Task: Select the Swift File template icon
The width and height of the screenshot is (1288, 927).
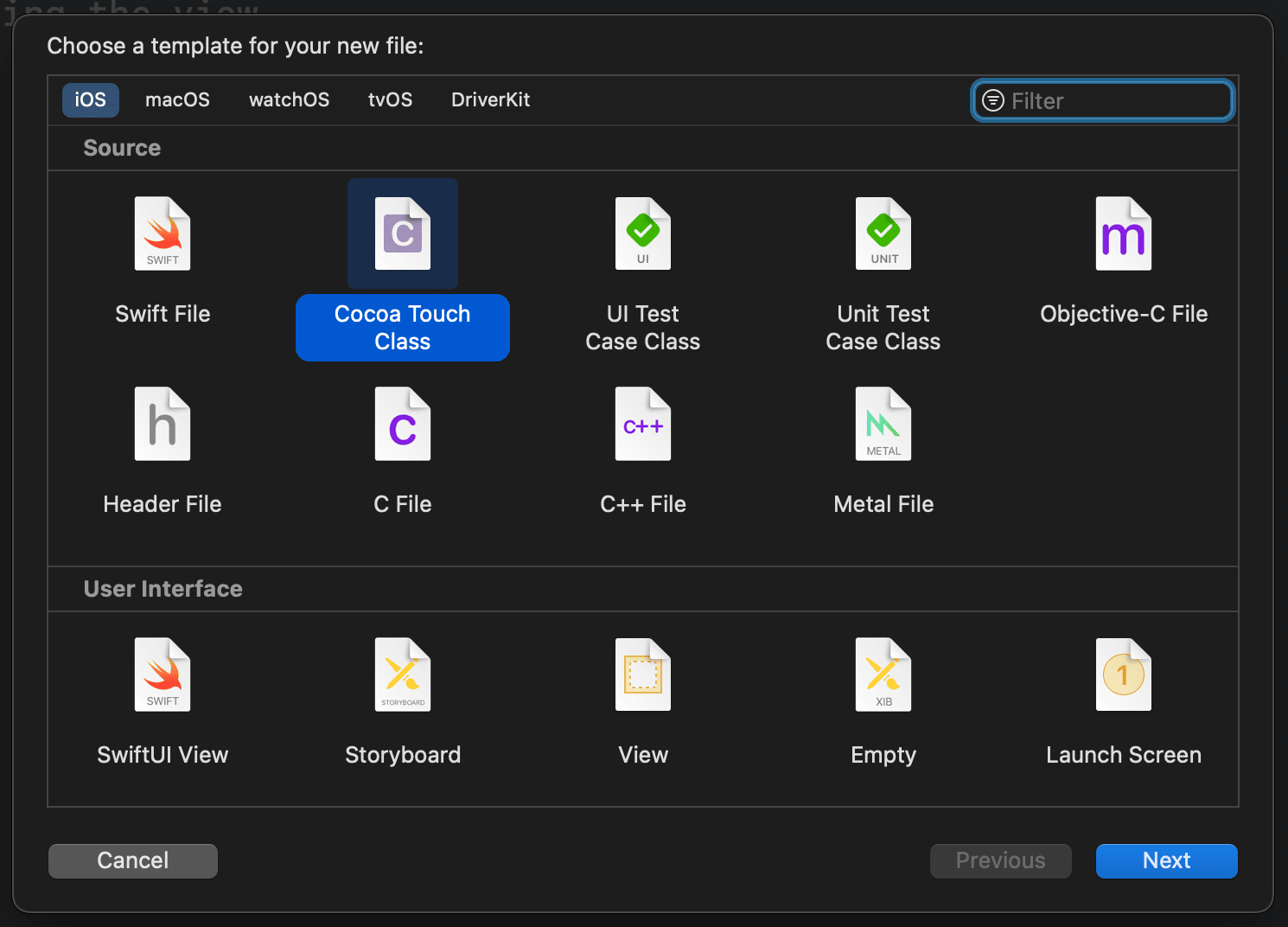Action: pyautogui.click(x=163, y=233)
